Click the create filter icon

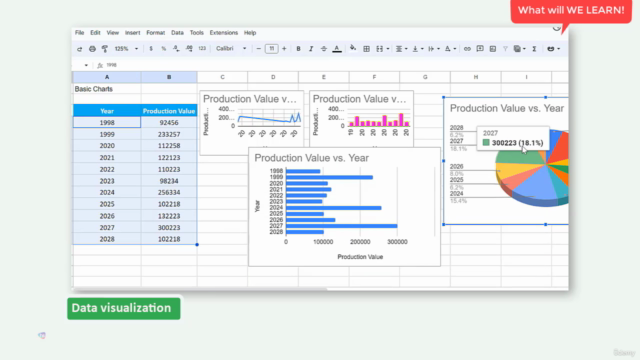coord(505,49)
